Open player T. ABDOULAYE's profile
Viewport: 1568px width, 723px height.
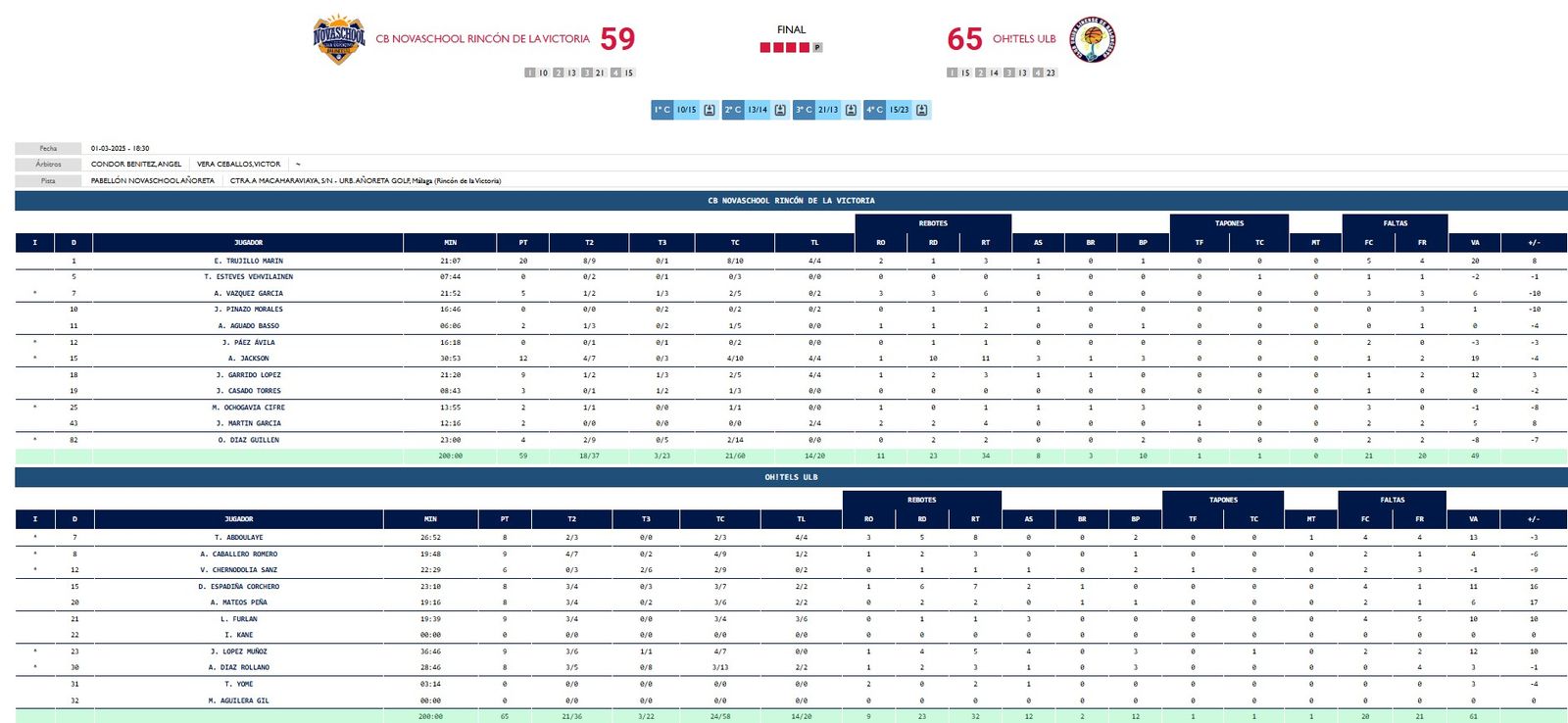(239, 538)
